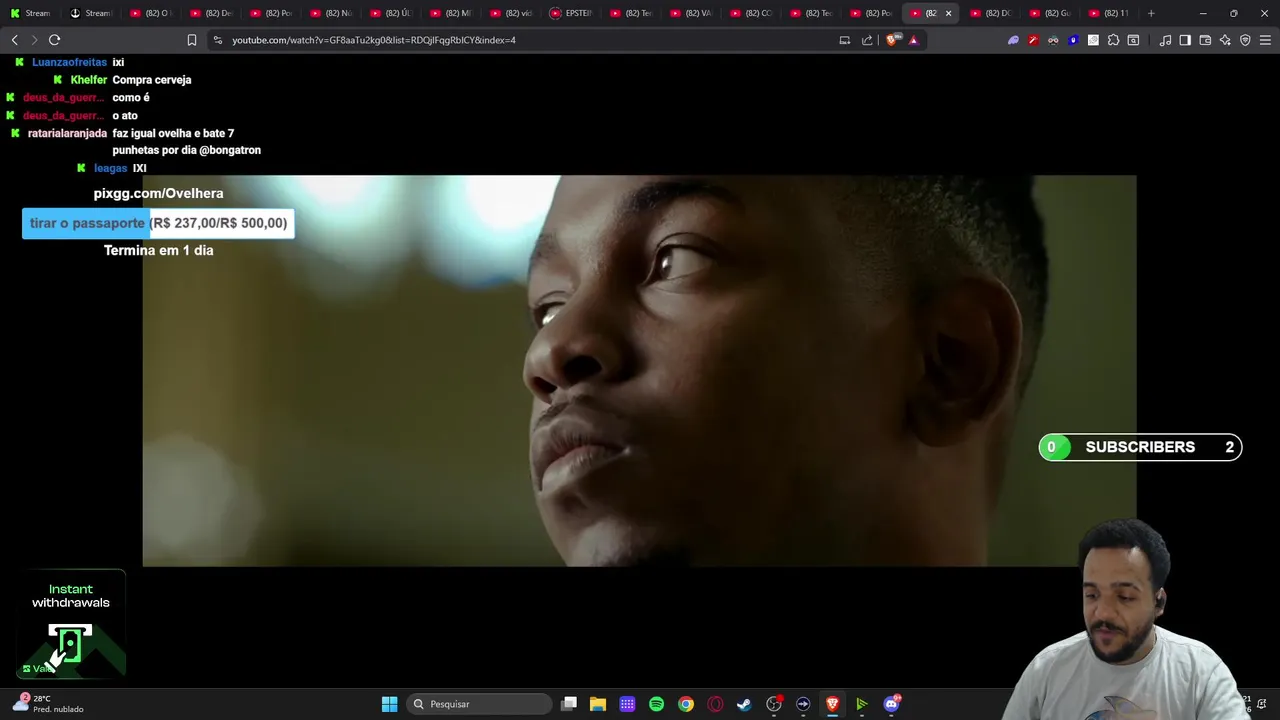Close the active YouTube tab
This screenshot has height=720, width=1280.
(x=948, y=13)
